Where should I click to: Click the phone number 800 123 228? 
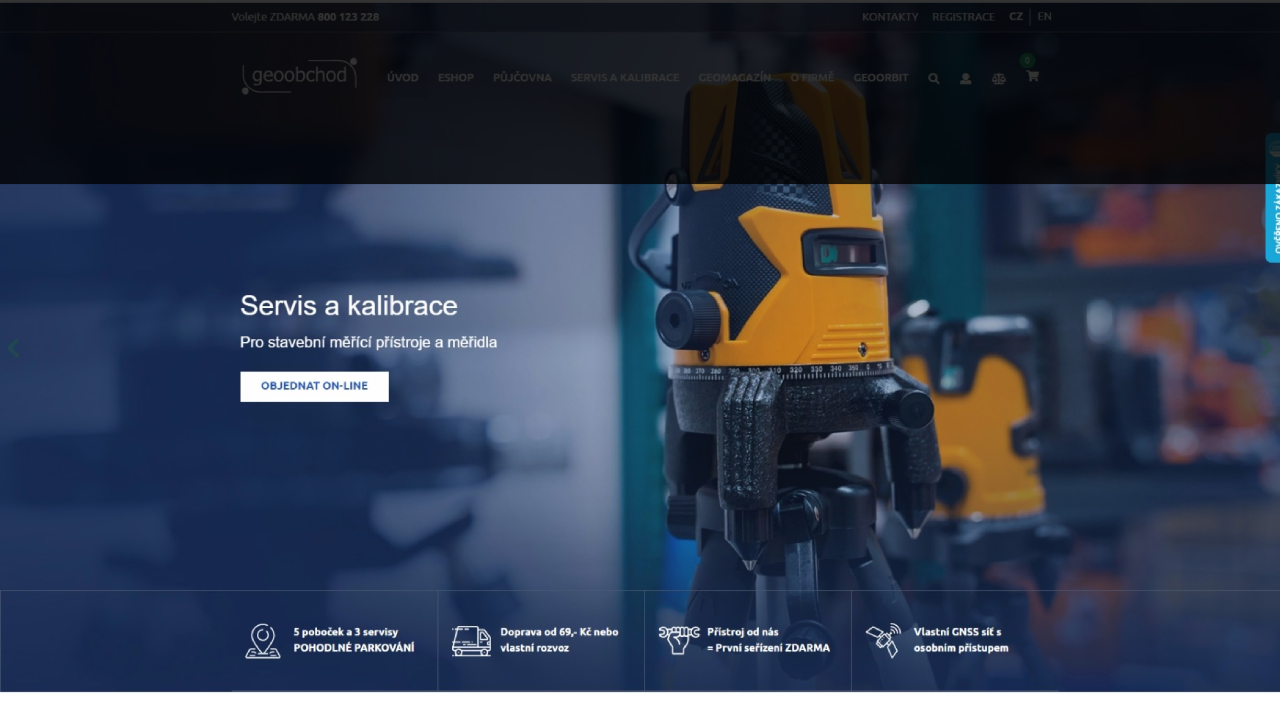(x=348, y=17)
